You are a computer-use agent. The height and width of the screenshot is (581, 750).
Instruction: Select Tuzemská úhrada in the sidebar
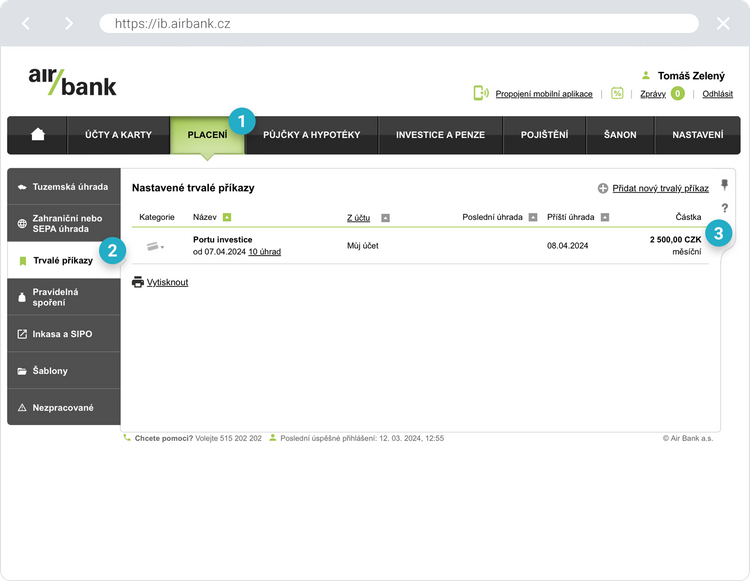click(69, 187)
